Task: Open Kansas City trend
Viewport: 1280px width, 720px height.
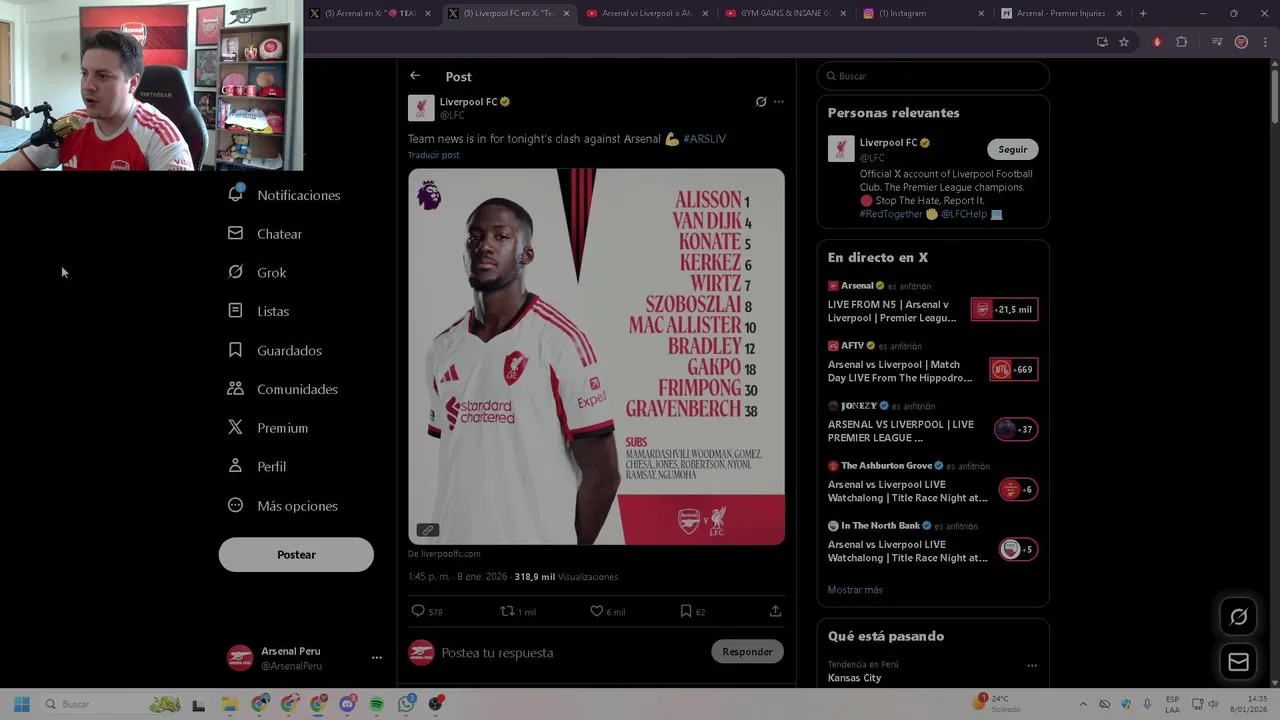Action: [x=855, y=678]
